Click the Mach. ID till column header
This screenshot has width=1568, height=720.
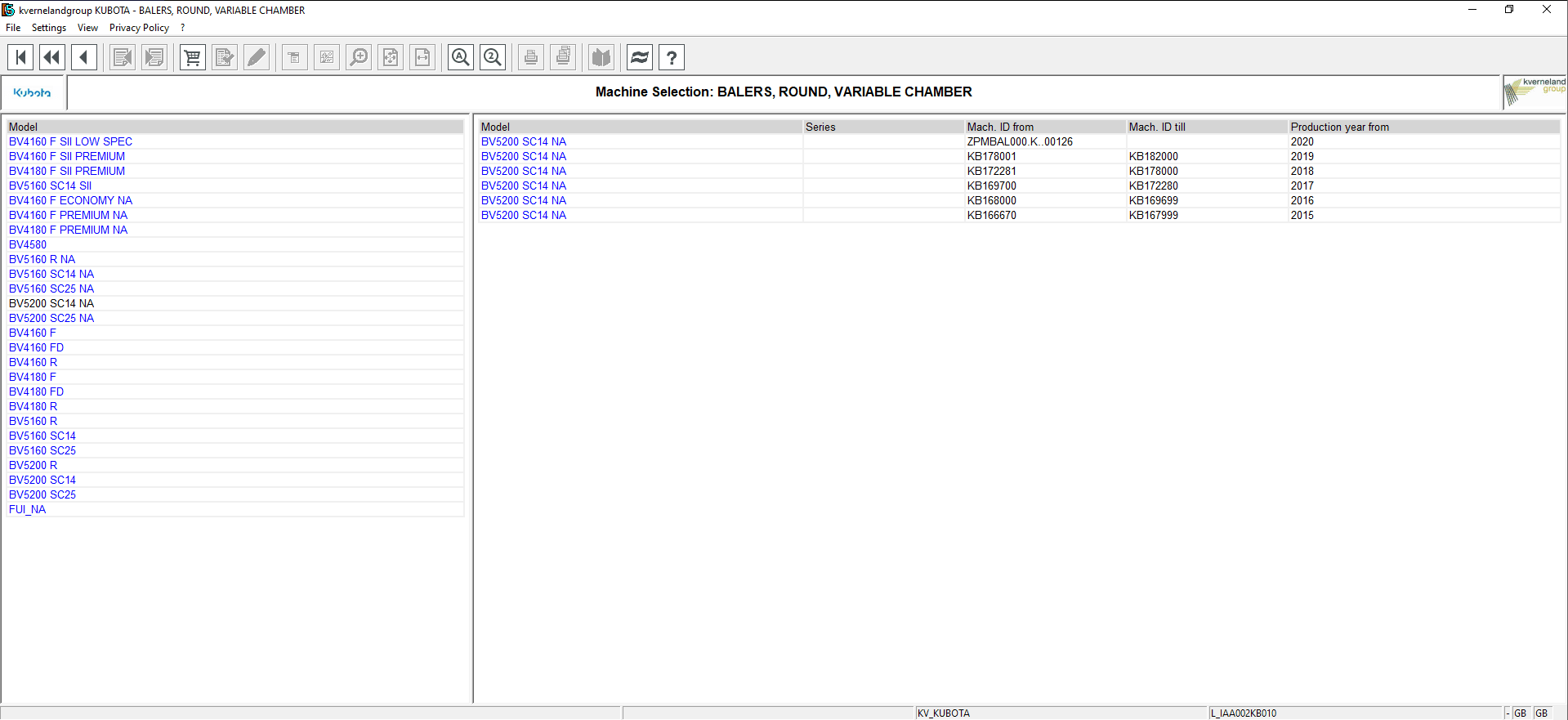click(x=1207, y=127)
